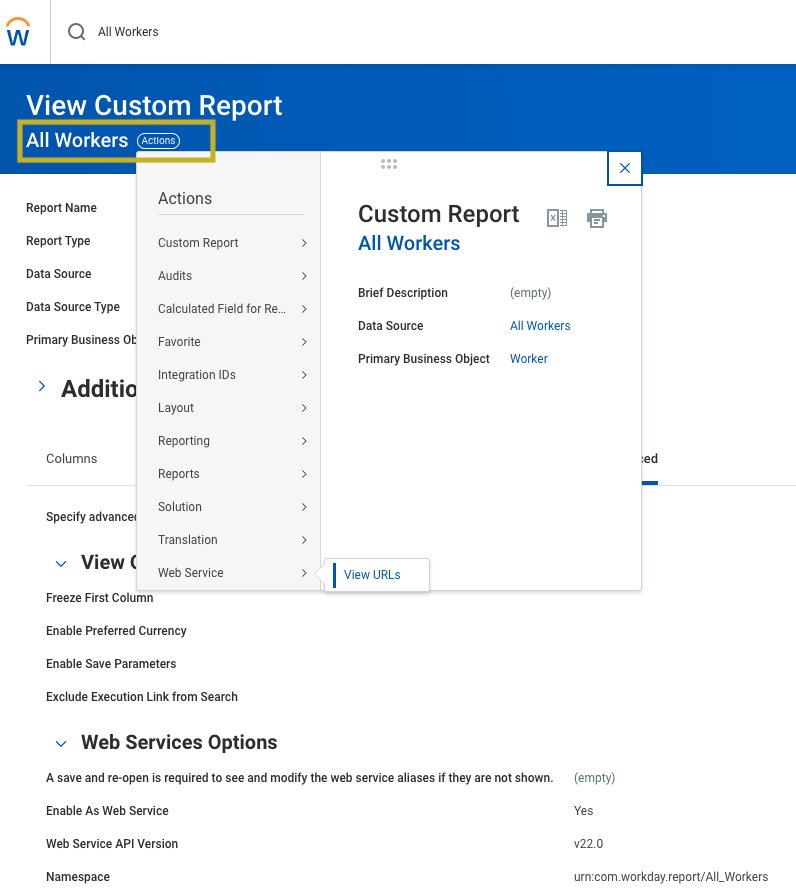The height and width of the screenshot is (894, 796).
Task: Click in the All Workers search field
Action: [128, 32]
